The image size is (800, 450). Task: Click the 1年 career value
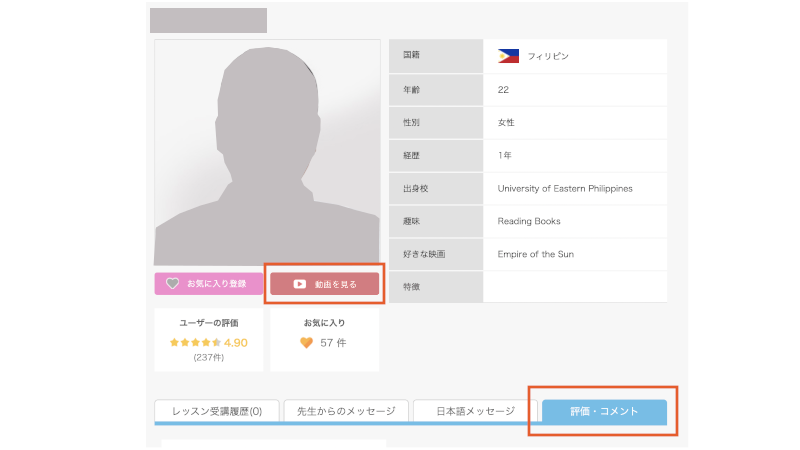pos(504,155)
